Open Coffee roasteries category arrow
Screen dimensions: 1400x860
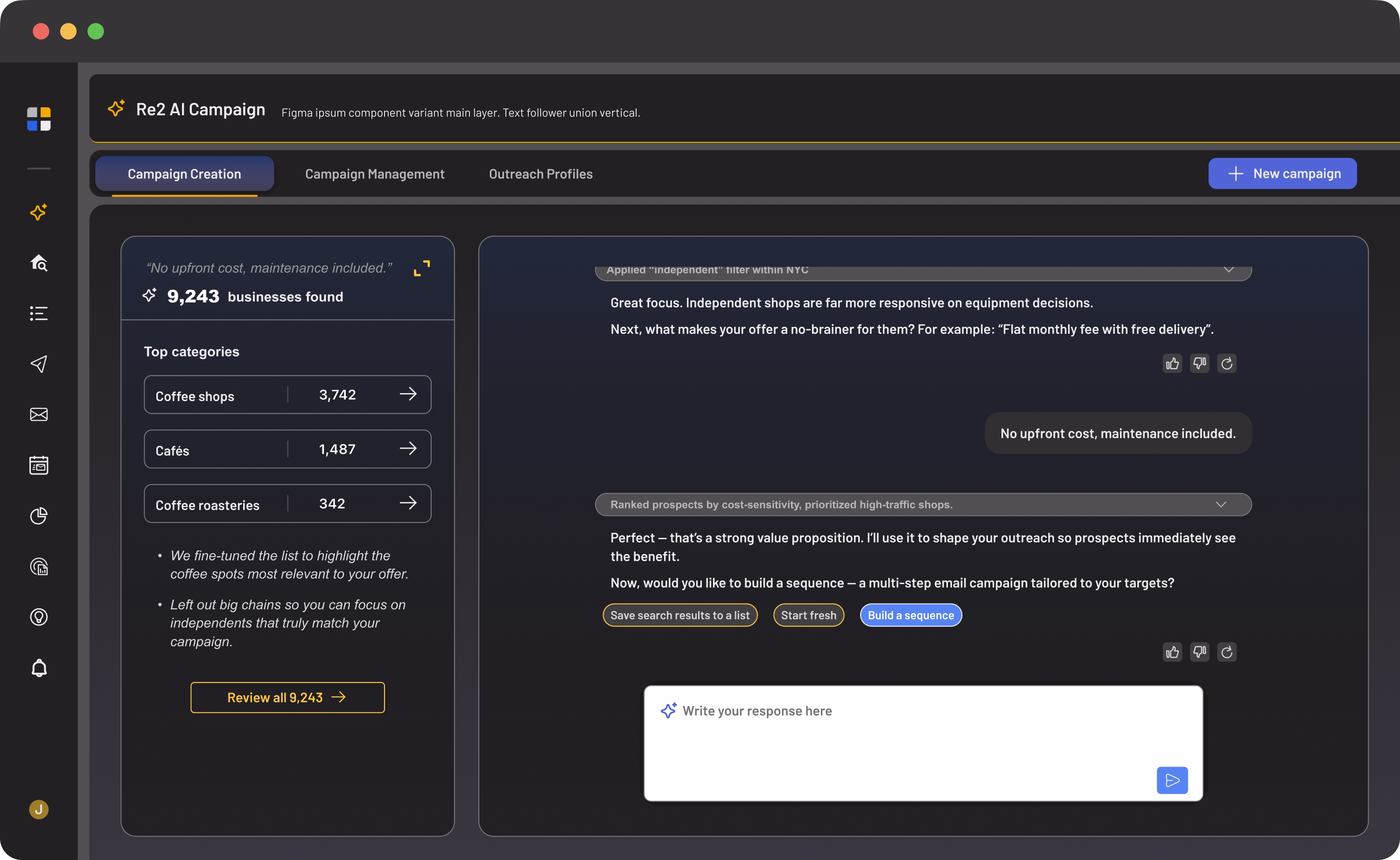coord(408,503)
